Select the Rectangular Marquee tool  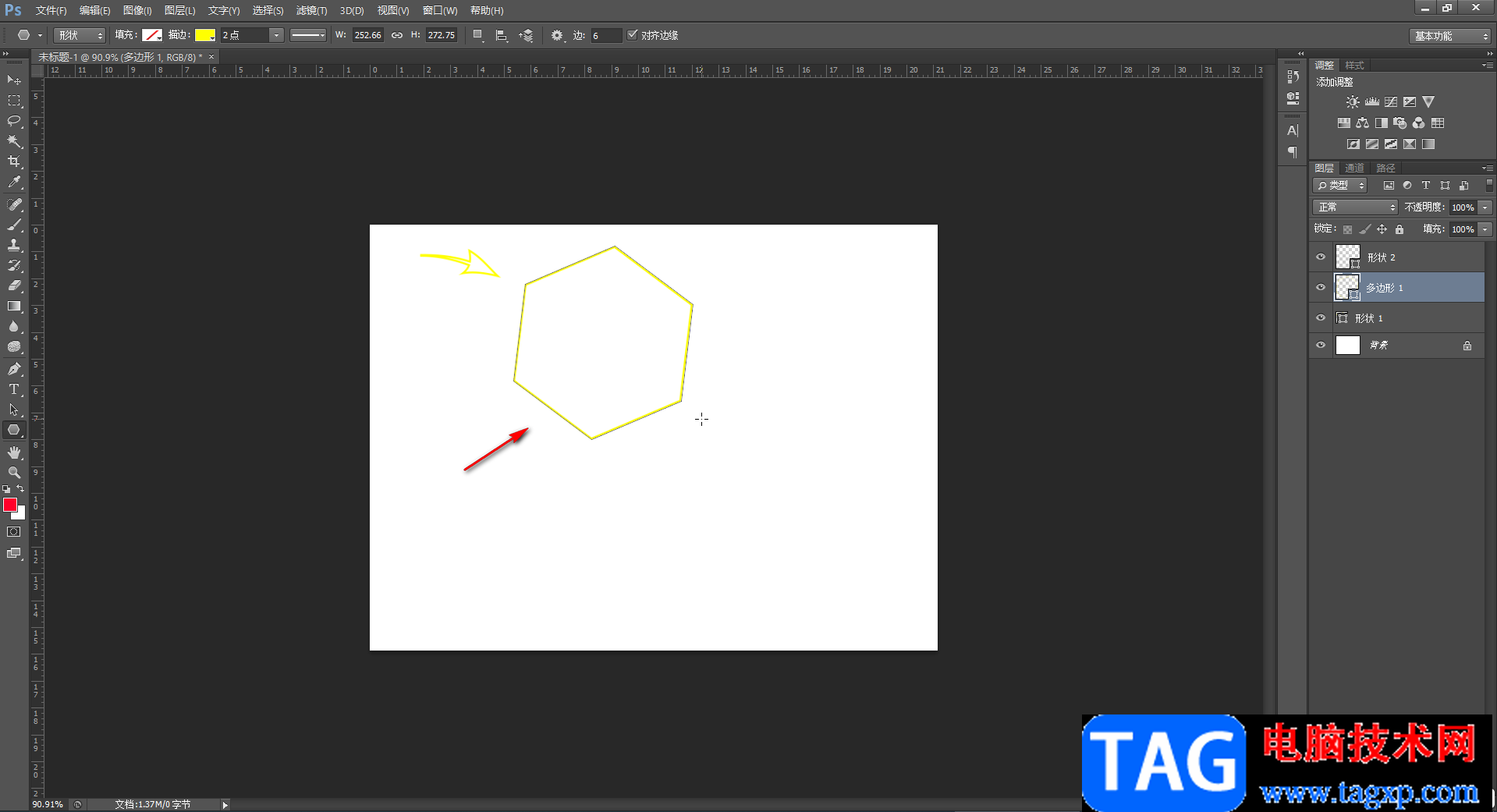click(14, 101)
